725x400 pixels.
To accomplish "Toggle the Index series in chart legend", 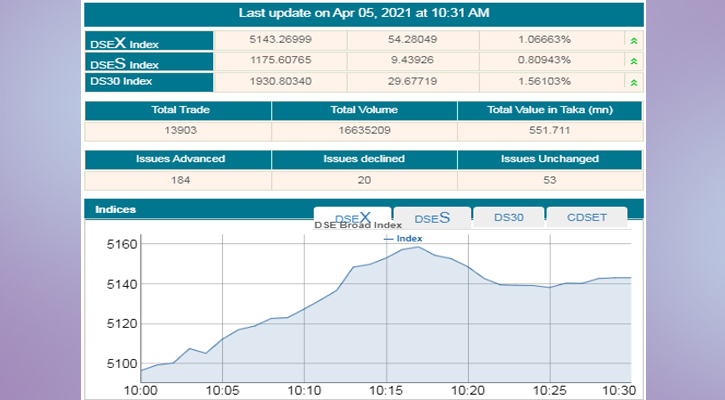I will click(x=403, y=239).
